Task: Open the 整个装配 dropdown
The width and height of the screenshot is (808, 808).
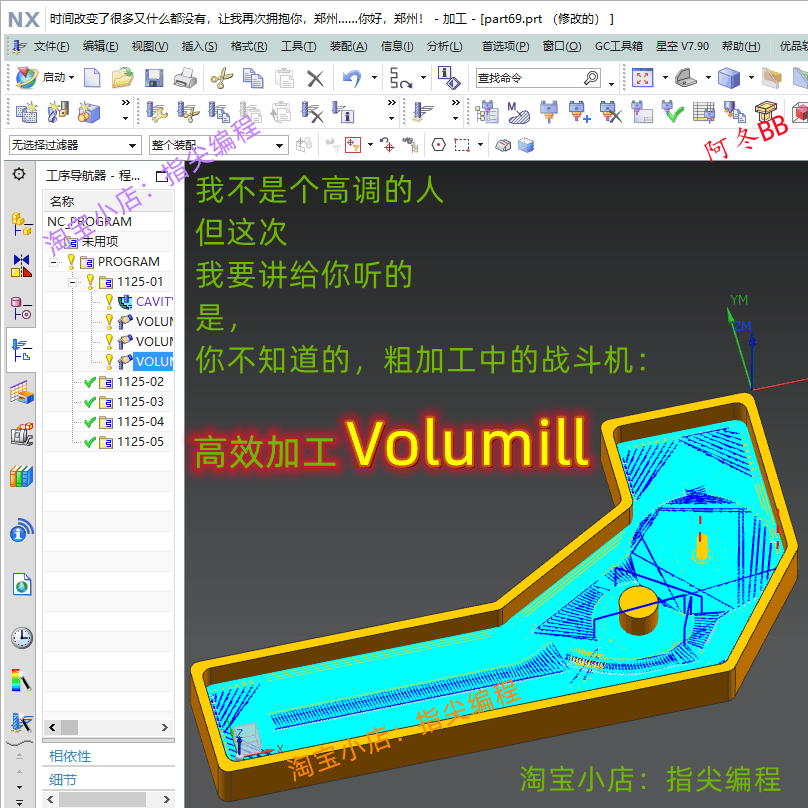Action: (278, 145)
